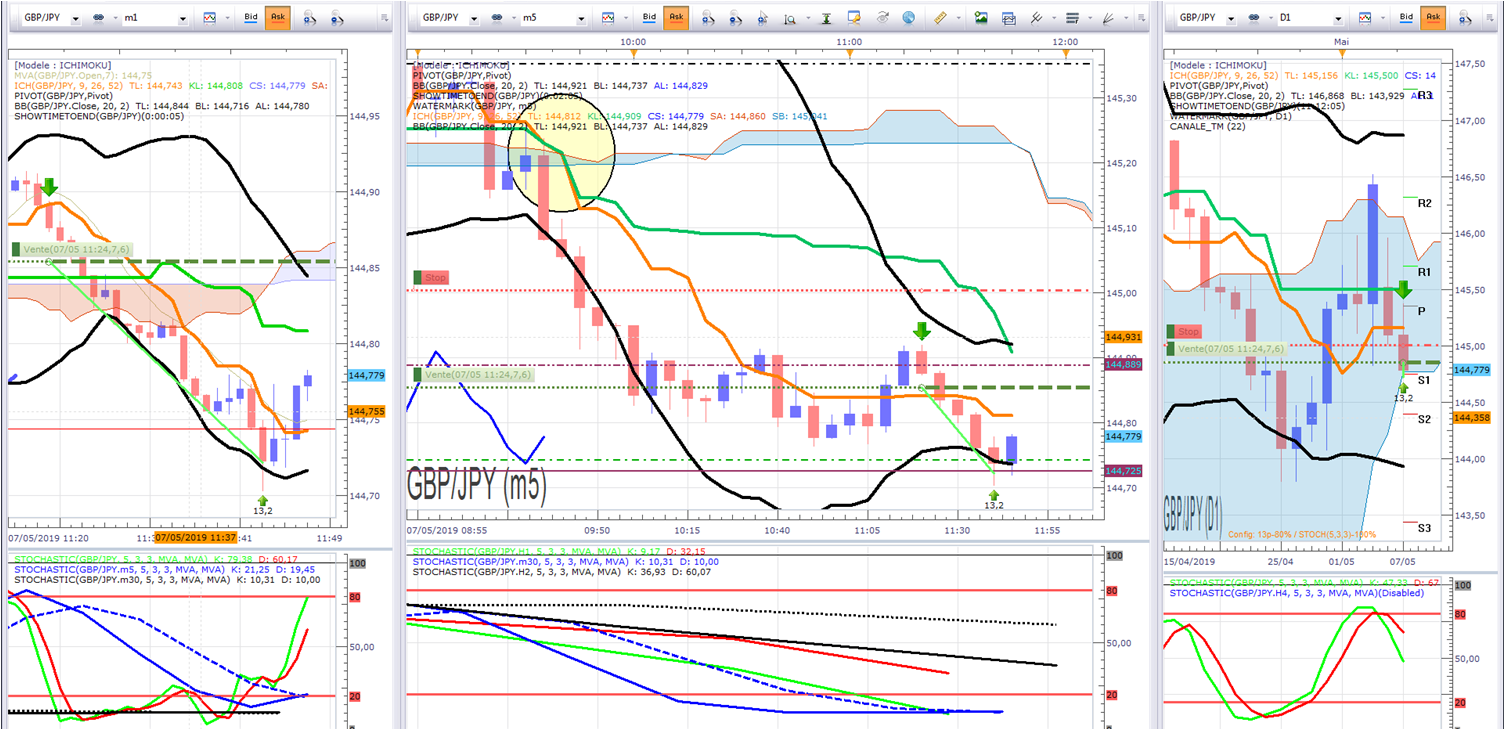Open the D1 timeframe dropdown

click(x=1338, y=19)
